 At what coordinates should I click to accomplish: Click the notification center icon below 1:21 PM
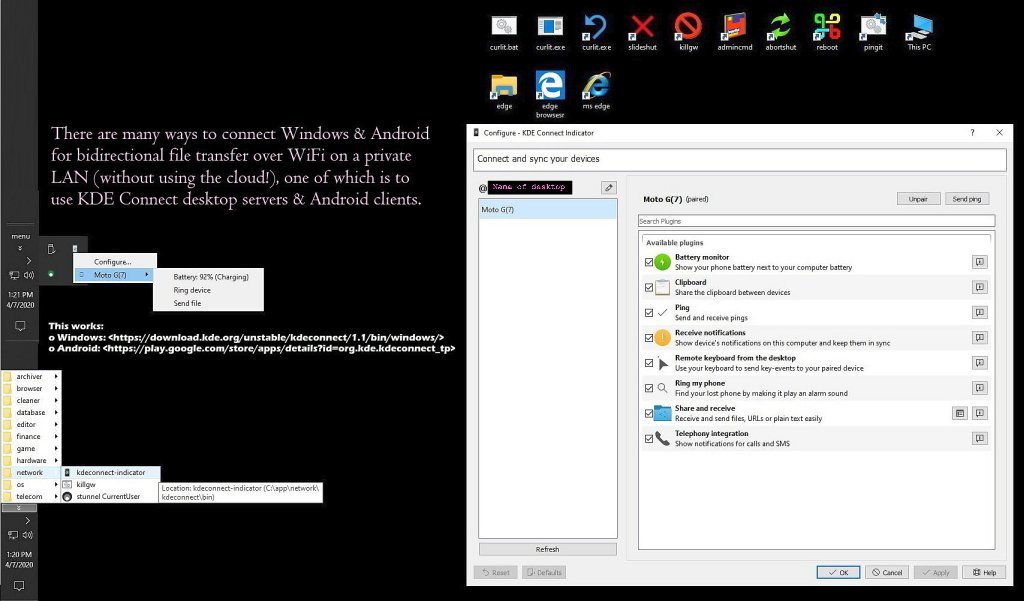tap(20, 326)
